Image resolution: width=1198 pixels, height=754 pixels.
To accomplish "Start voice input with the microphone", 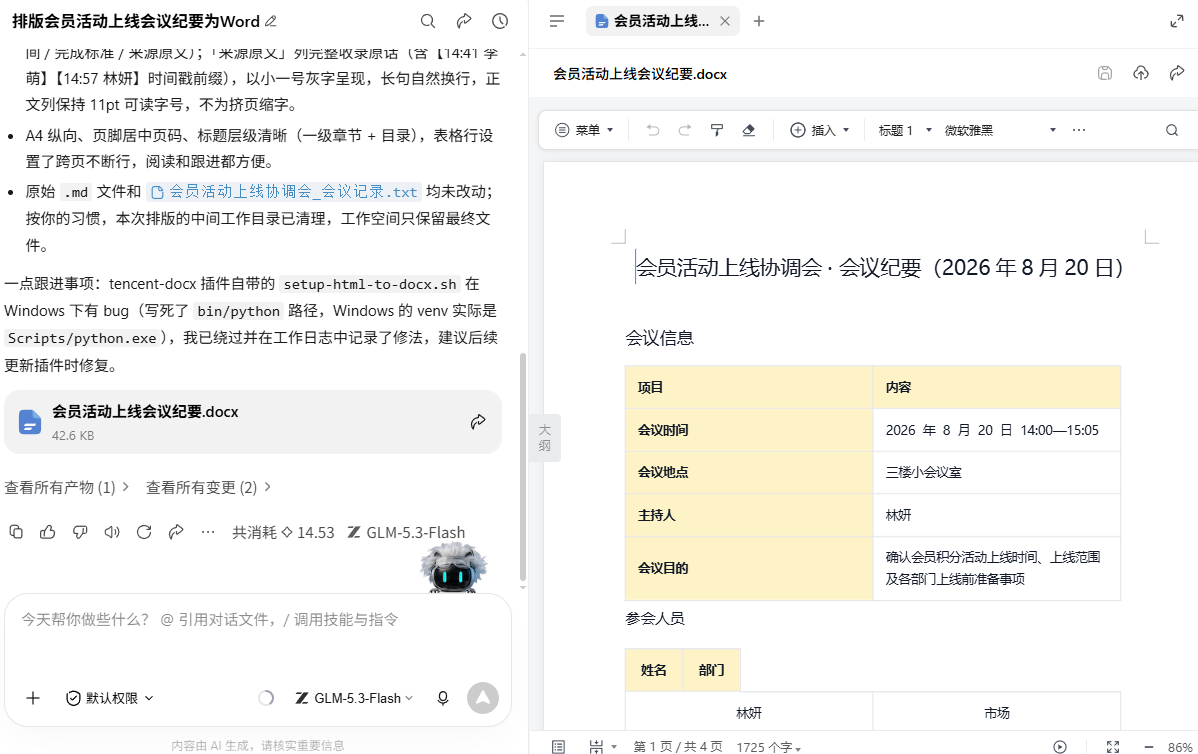I will point(442,697).
